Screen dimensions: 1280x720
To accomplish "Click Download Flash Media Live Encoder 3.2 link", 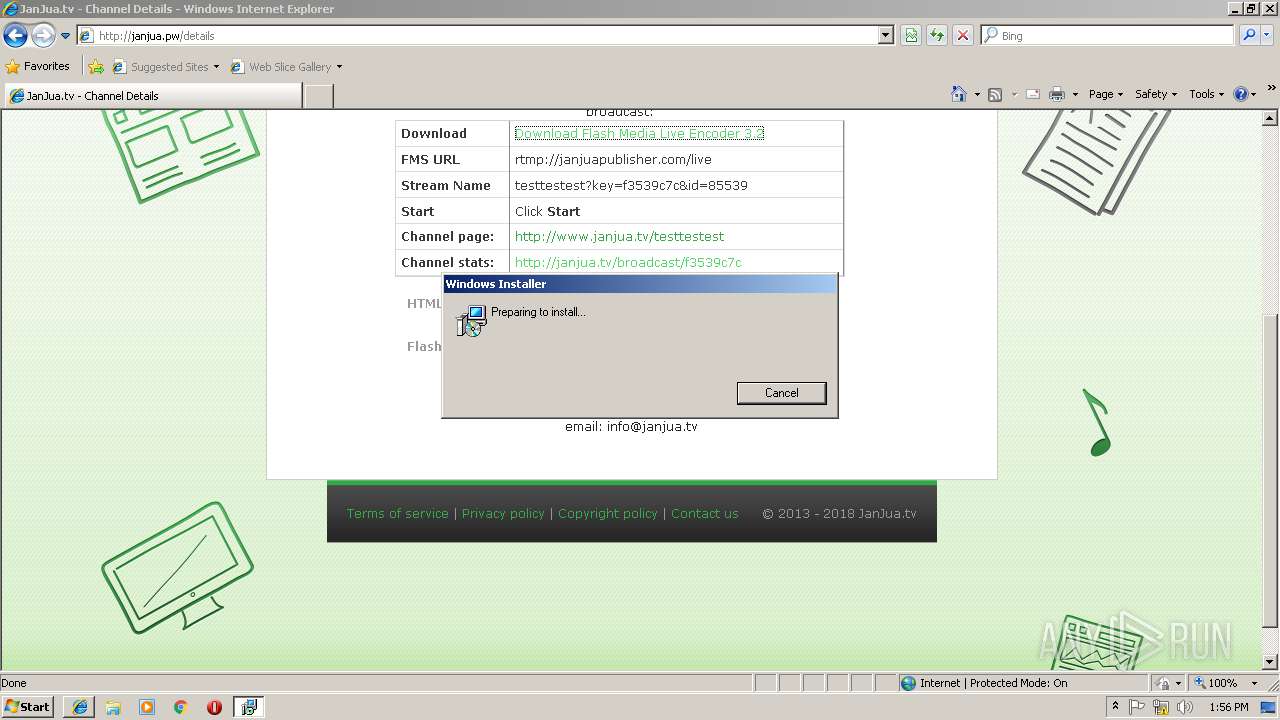I will click(639, 133).
